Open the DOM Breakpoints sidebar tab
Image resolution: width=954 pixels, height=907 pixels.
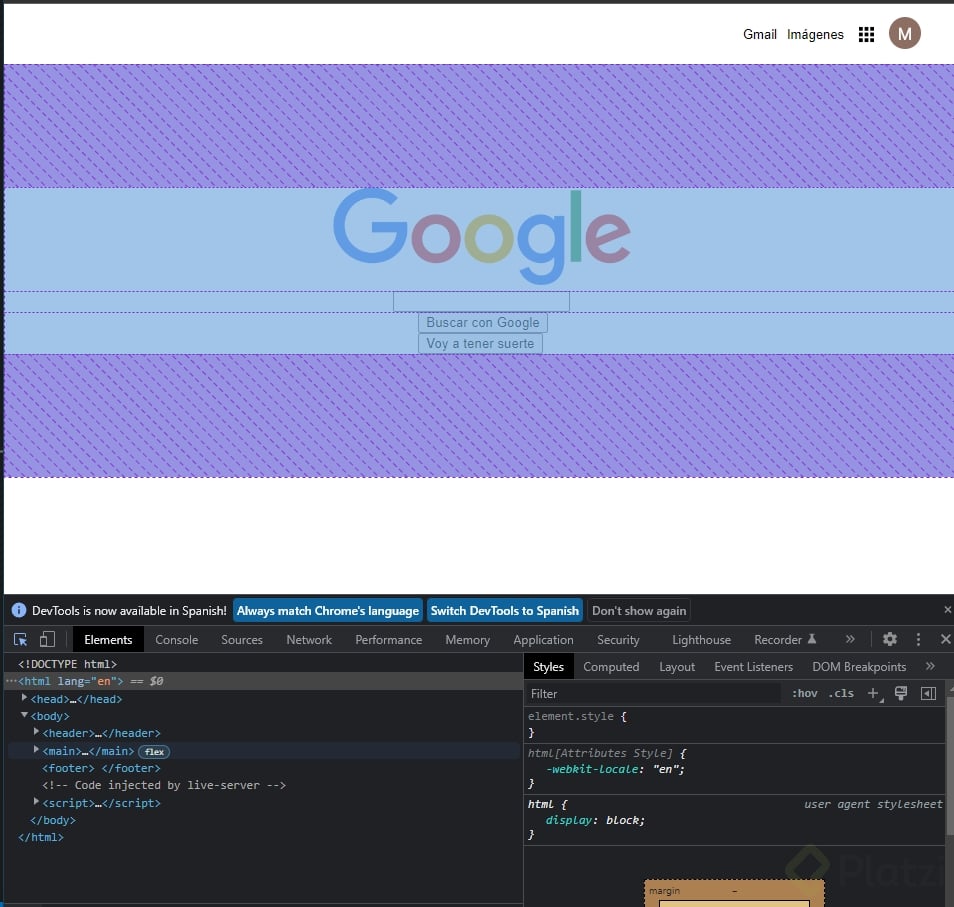pos(858,667)
